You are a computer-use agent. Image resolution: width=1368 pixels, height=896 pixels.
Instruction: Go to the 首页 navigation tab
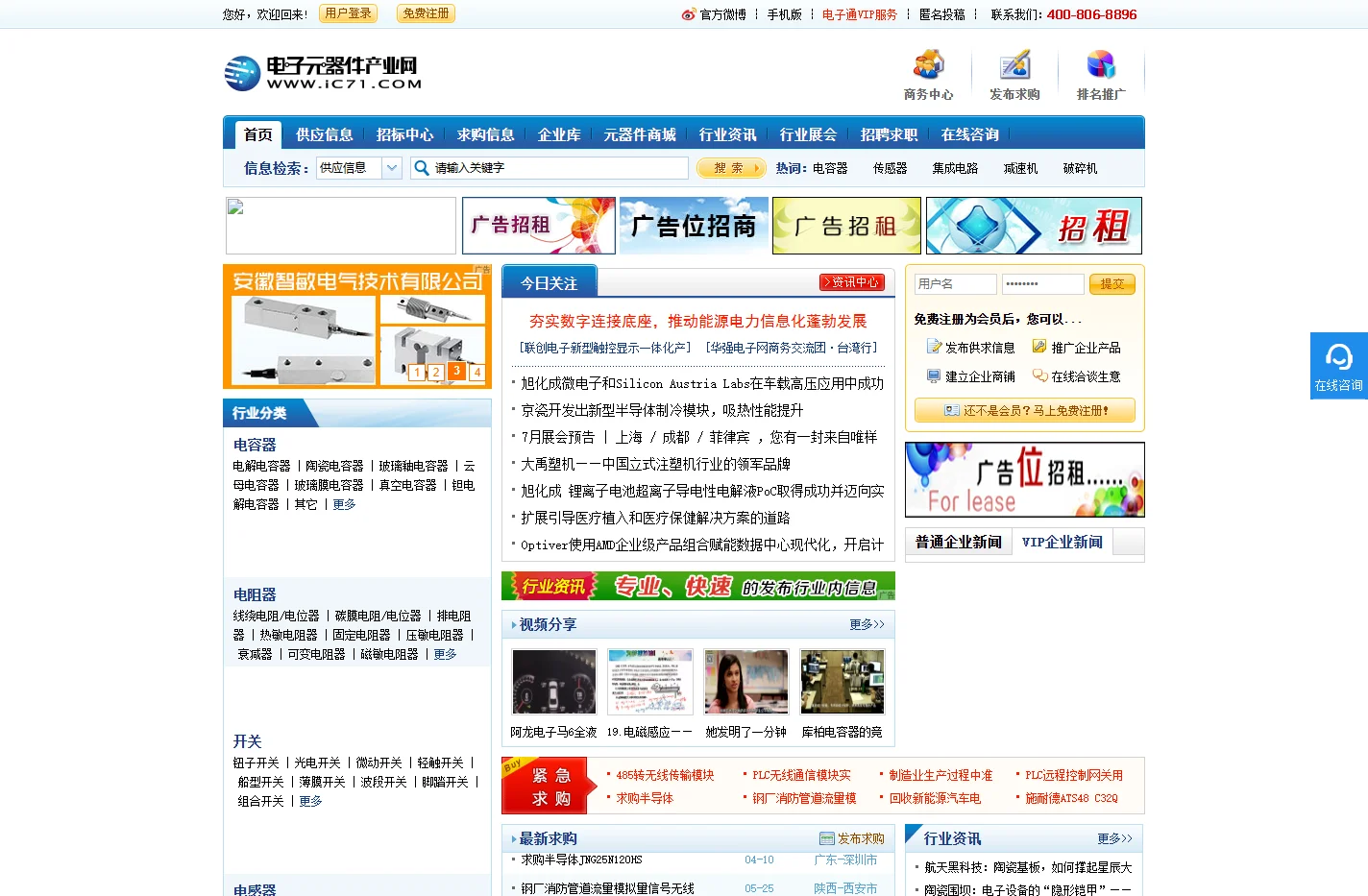(x=257, y=134)
